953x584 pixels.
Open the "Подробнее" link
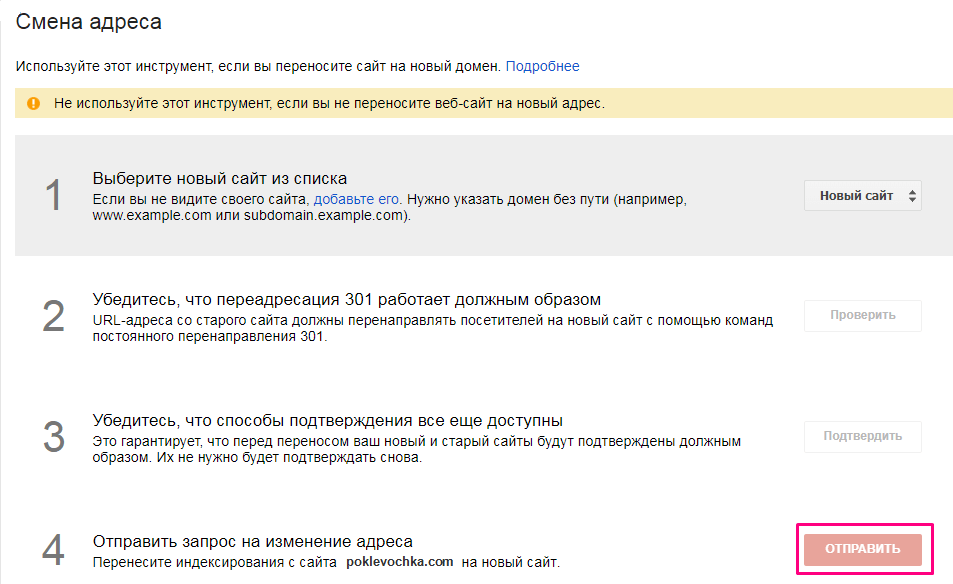(x=542, y=67)
